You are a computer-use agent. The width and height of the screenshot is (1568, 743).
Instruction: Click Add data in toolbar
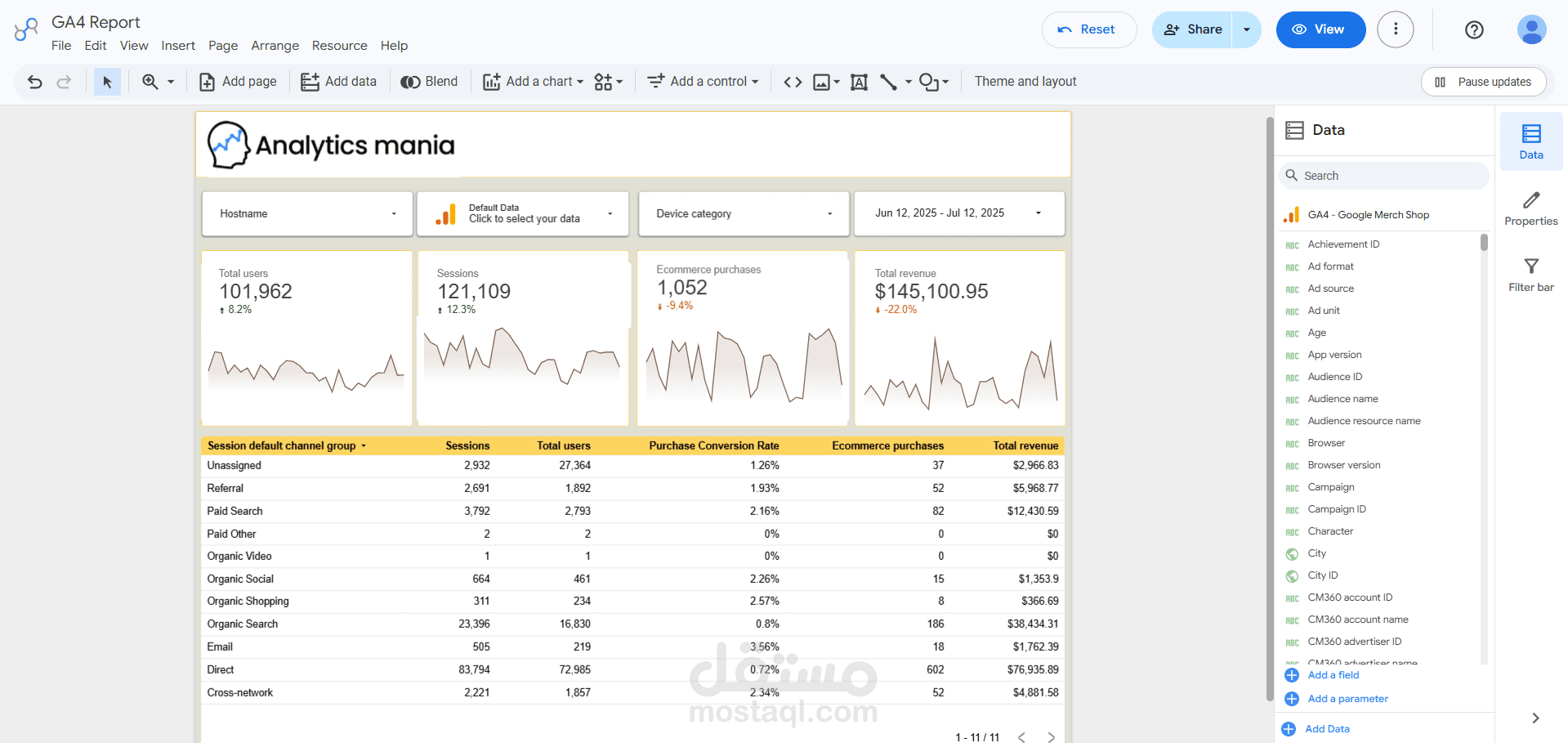339,82
